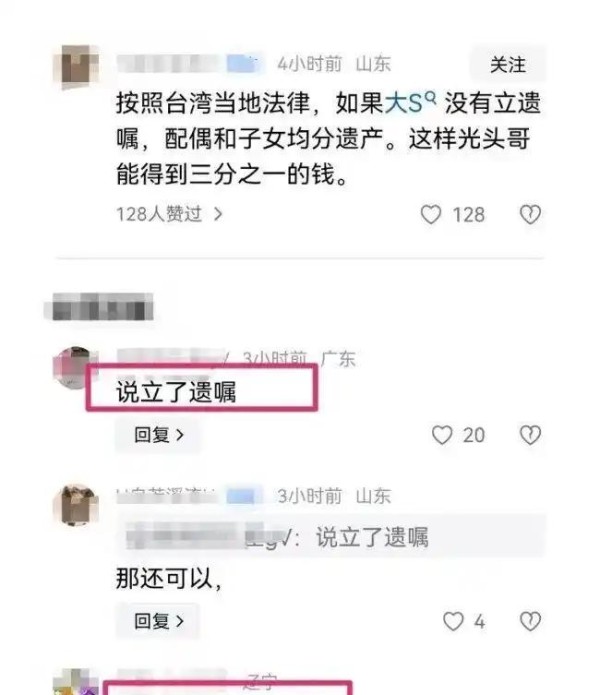Follow the top commenter with 关注 button
The image size is (600, 695).
coord(508,65)
